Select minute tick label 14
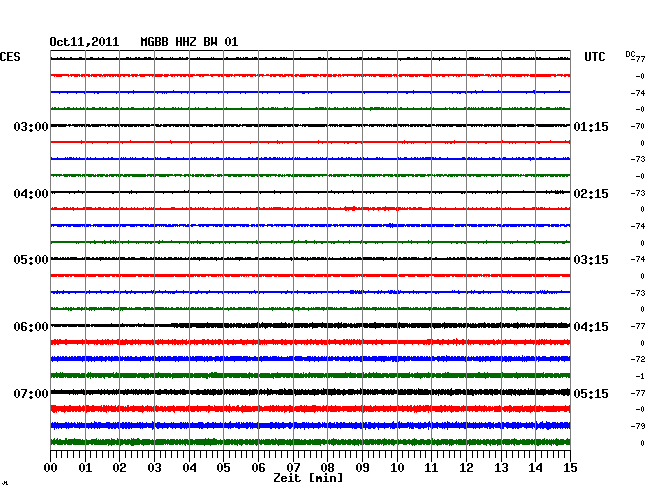This screenshot has height=494, width=650. [536, 467]
